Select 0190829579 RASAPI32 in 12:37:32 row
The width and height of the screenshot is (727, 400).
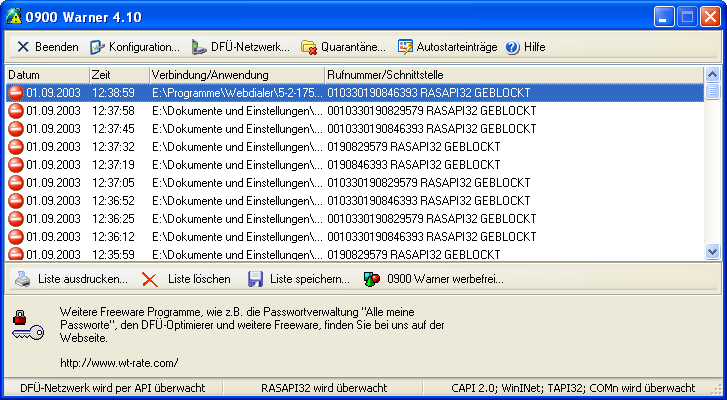[x=384, y=146]
